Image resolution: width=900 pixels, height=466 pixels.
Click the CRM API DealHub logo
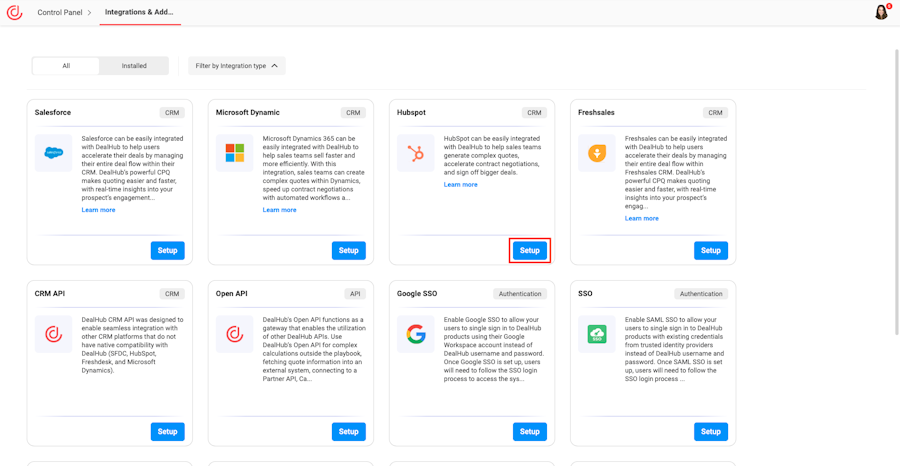(x=53, y=334)
